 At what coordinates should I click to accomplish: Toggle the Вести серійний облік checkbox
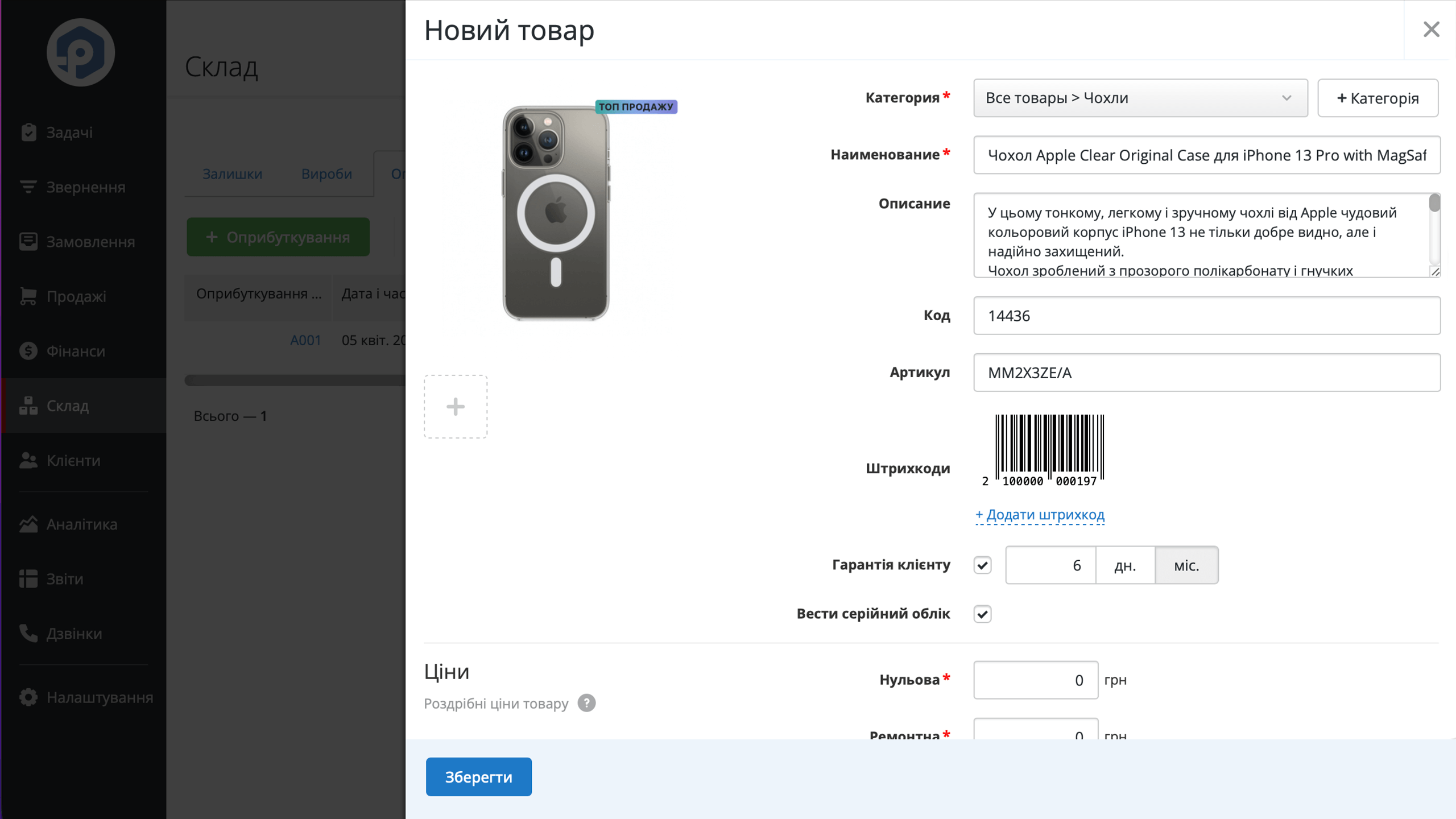point(982,614)
